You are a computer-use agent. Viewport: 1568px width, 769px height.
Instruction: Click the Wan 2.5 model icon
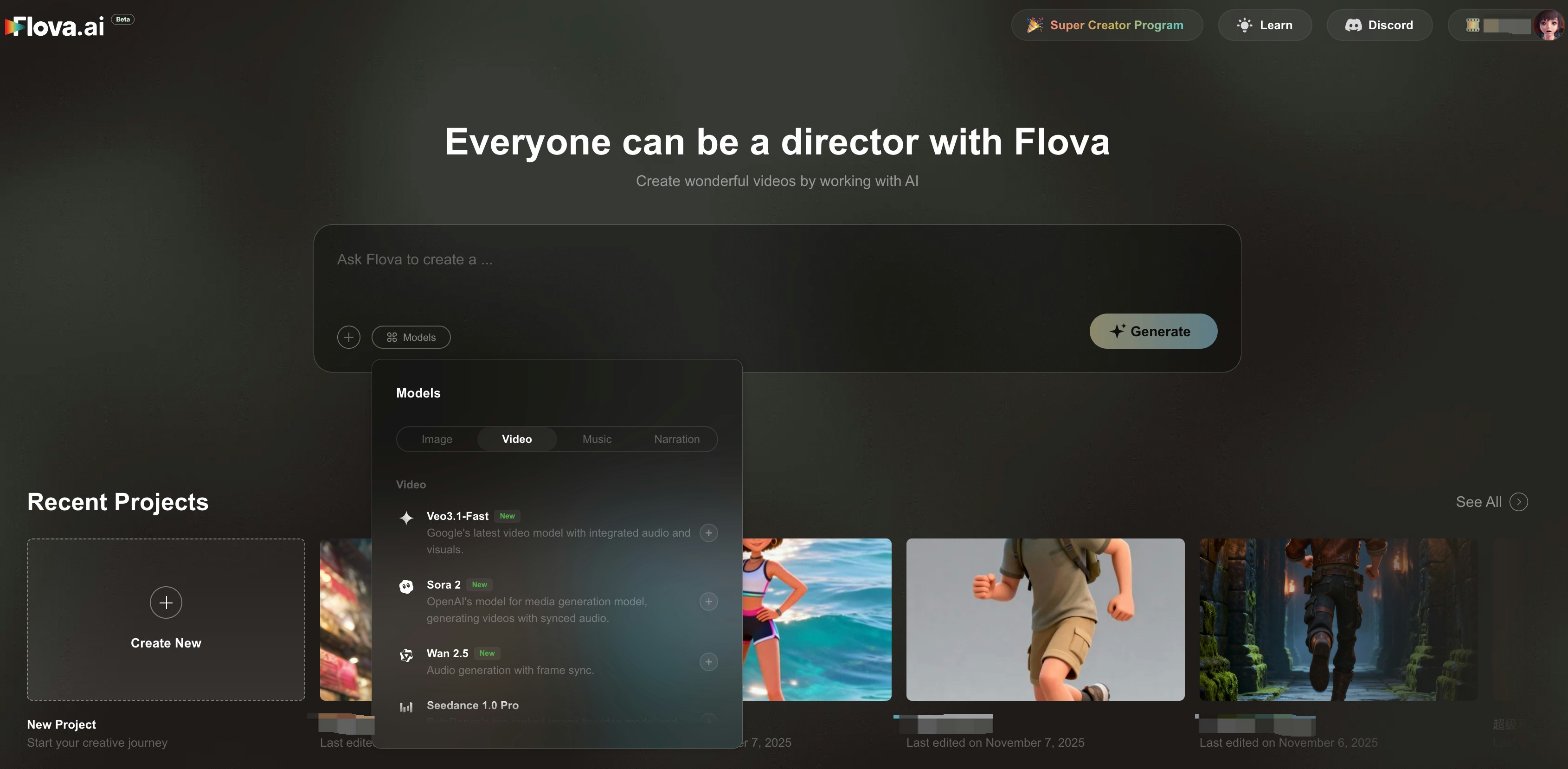coord(406,655)
